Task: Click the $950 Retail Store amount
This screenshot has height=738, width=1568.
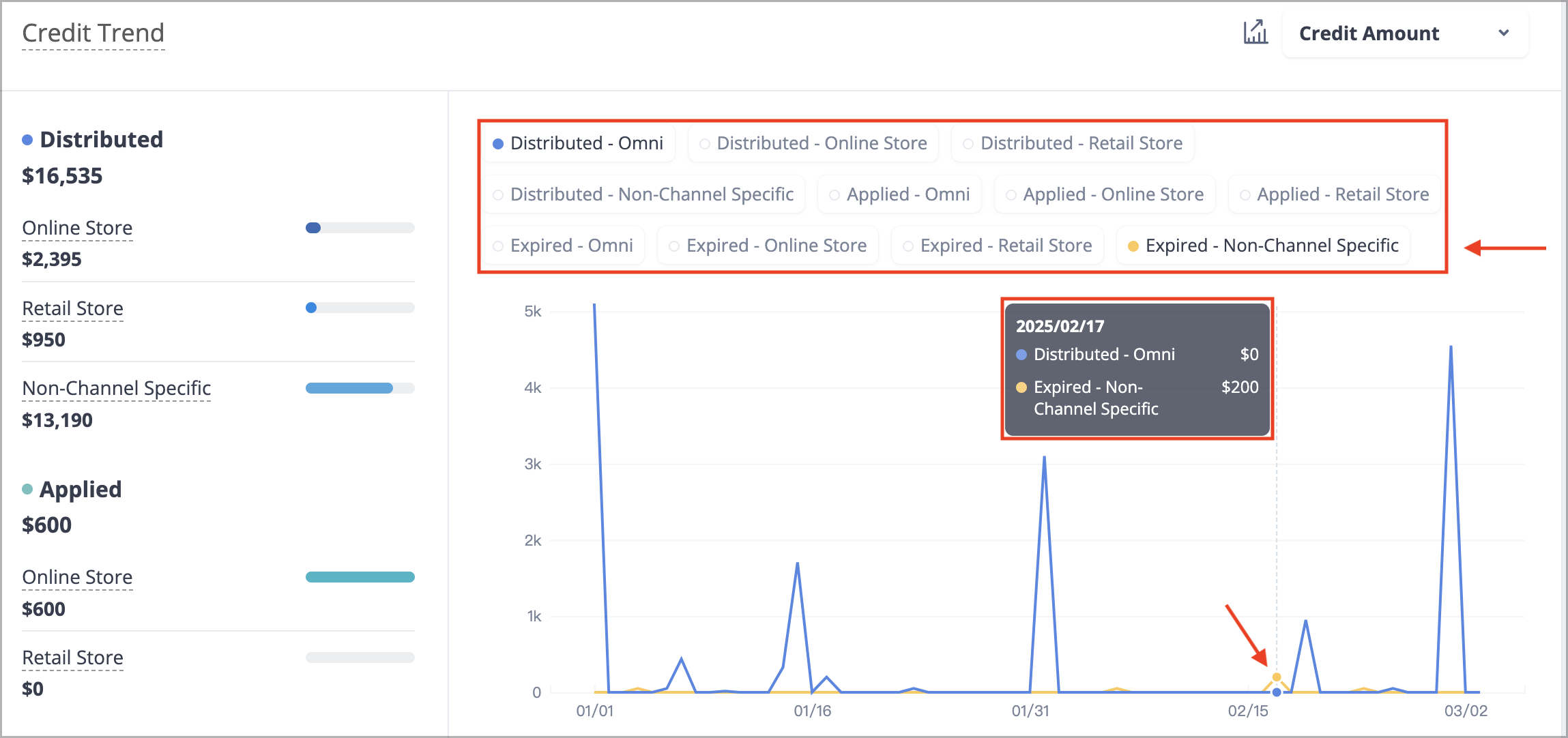Action: (44, 340)
